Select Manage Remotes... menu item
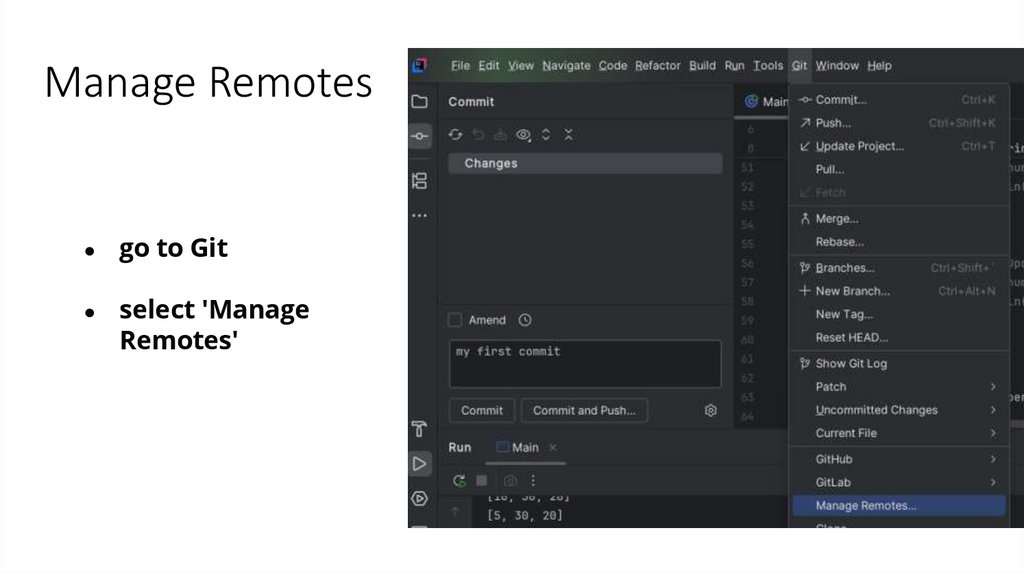Screen dimensions: 1024x574 point(899,505)
